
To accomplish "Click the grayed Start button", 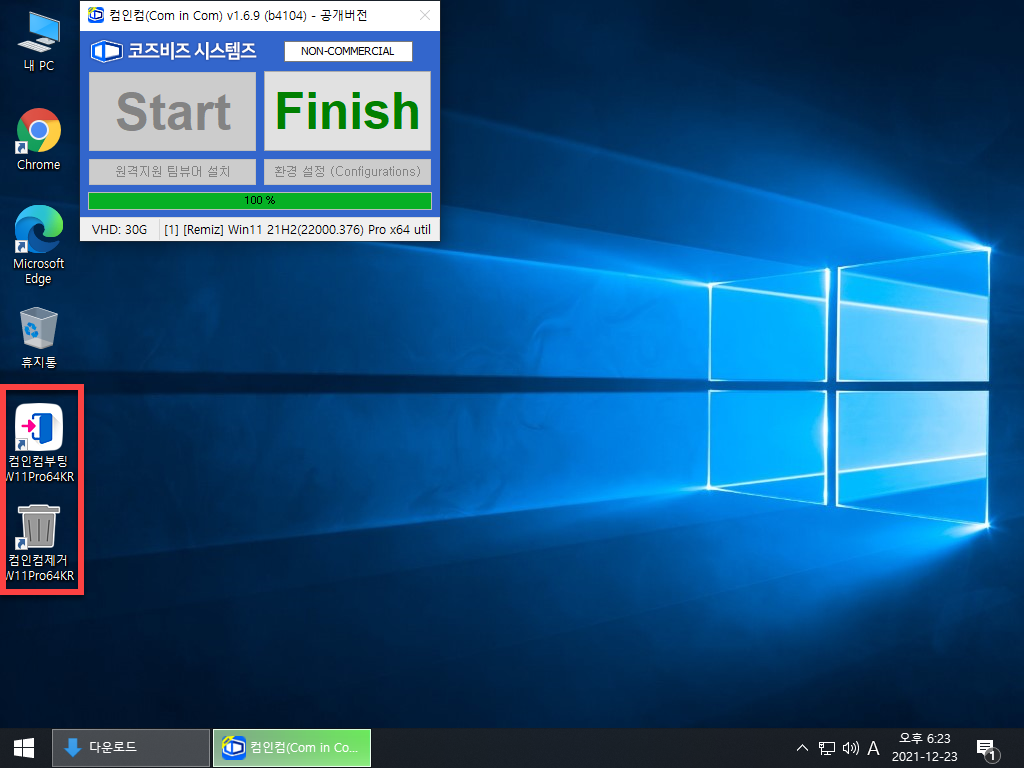I will (172, 111).
